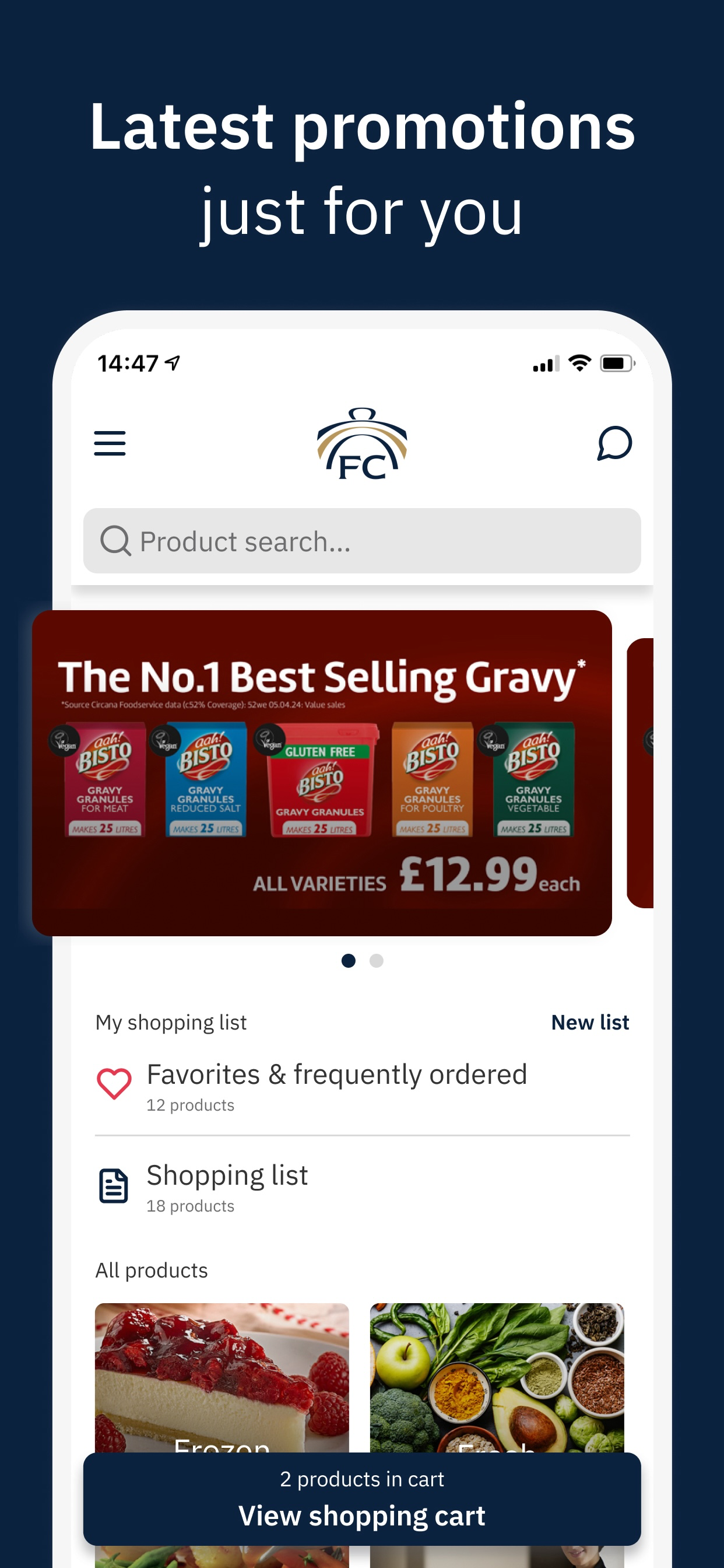The height and width of the screenshot is (1568, 724).
Task: Select the first carousel page dot
Action: tap(348, 961)
